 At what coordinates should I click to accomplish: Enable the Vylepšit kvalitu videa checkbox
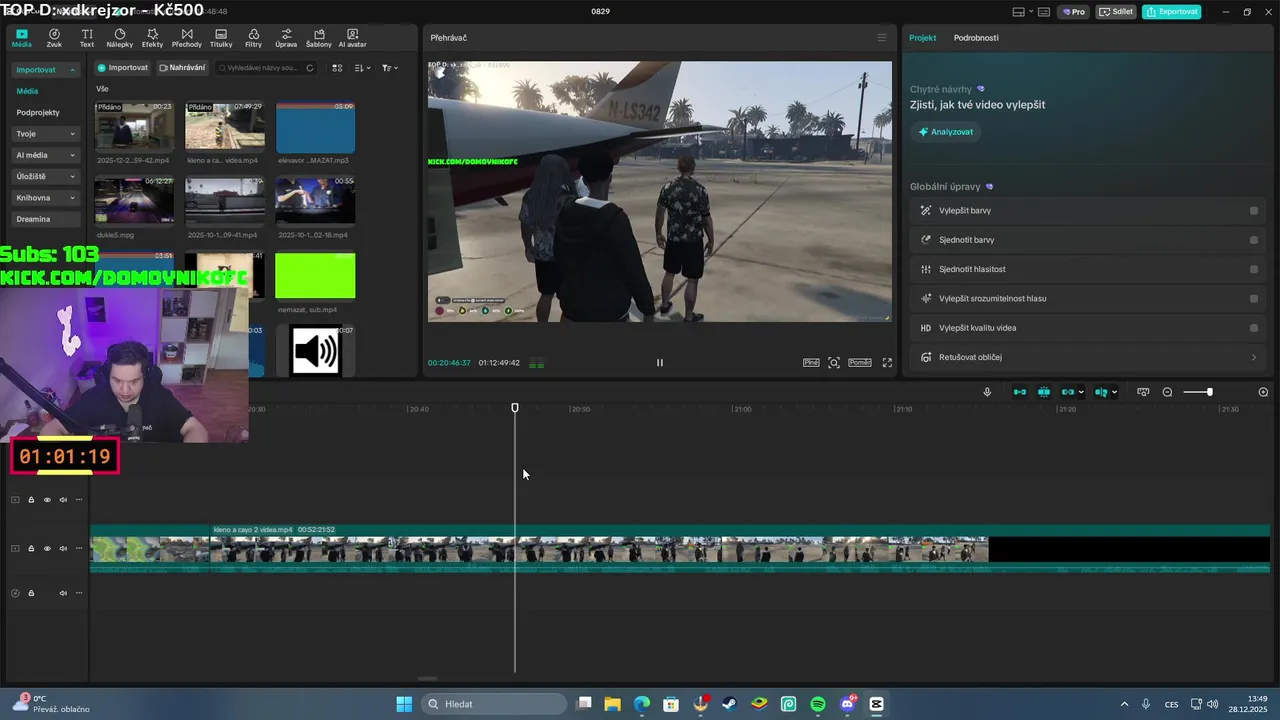(1254, 328)
